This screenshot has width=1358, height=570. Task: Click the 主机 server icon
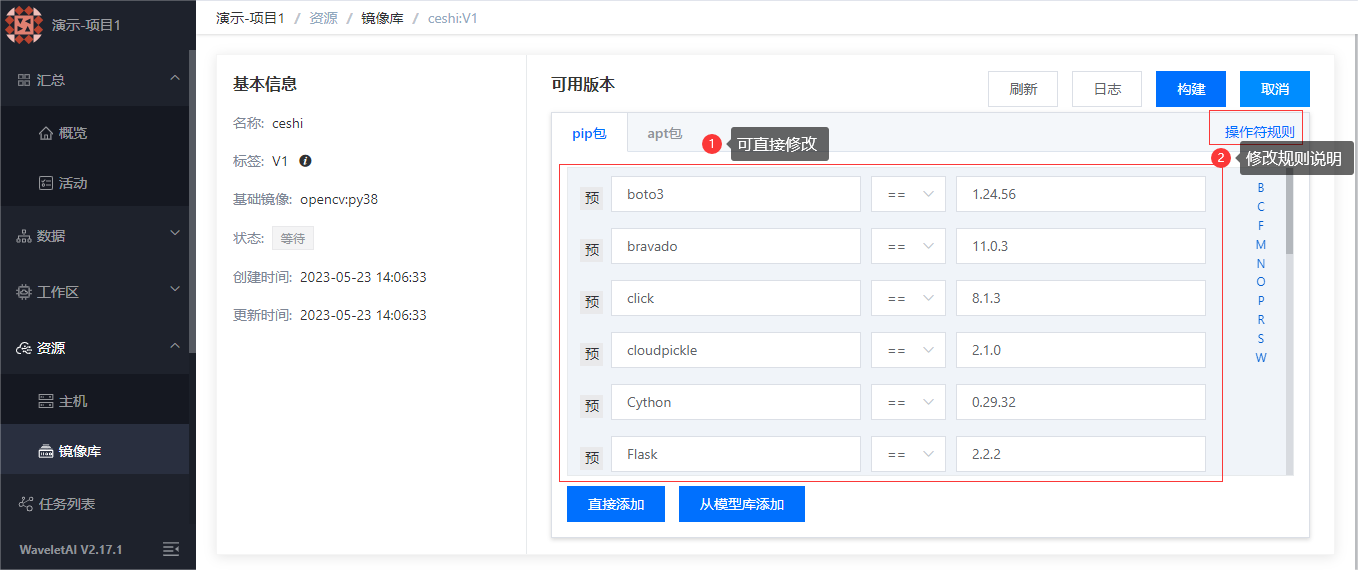point(45,401)
